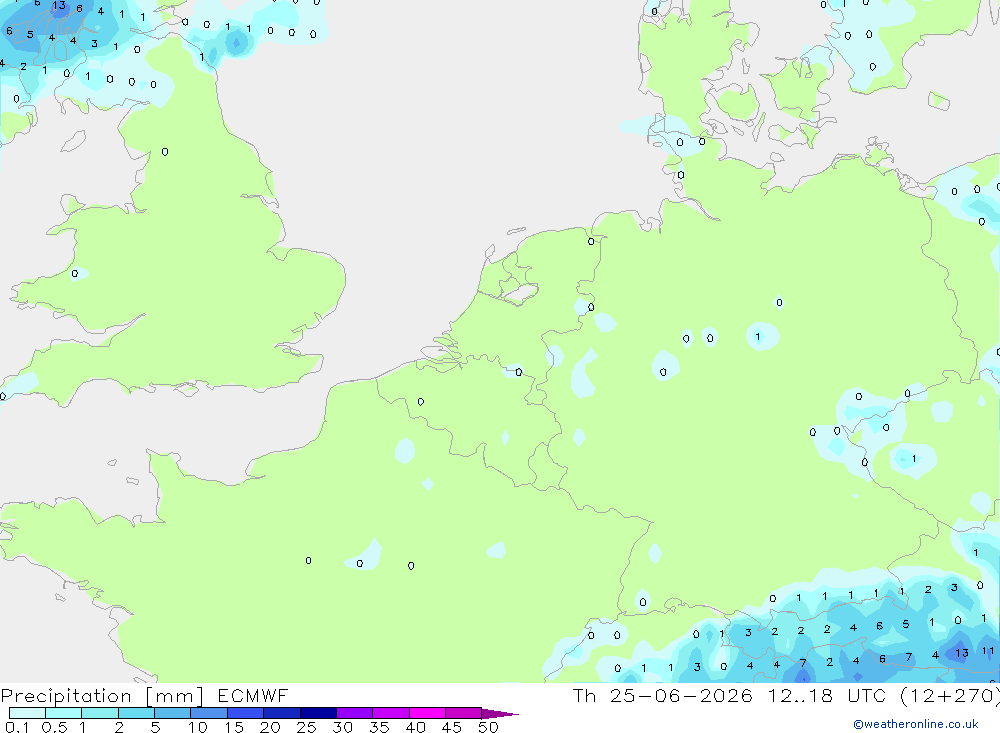Image resolution: width=1000 pixels, height=733 pixels.
Task: Select the 5–10 mm legend color swatch
Action: (172, 713)
